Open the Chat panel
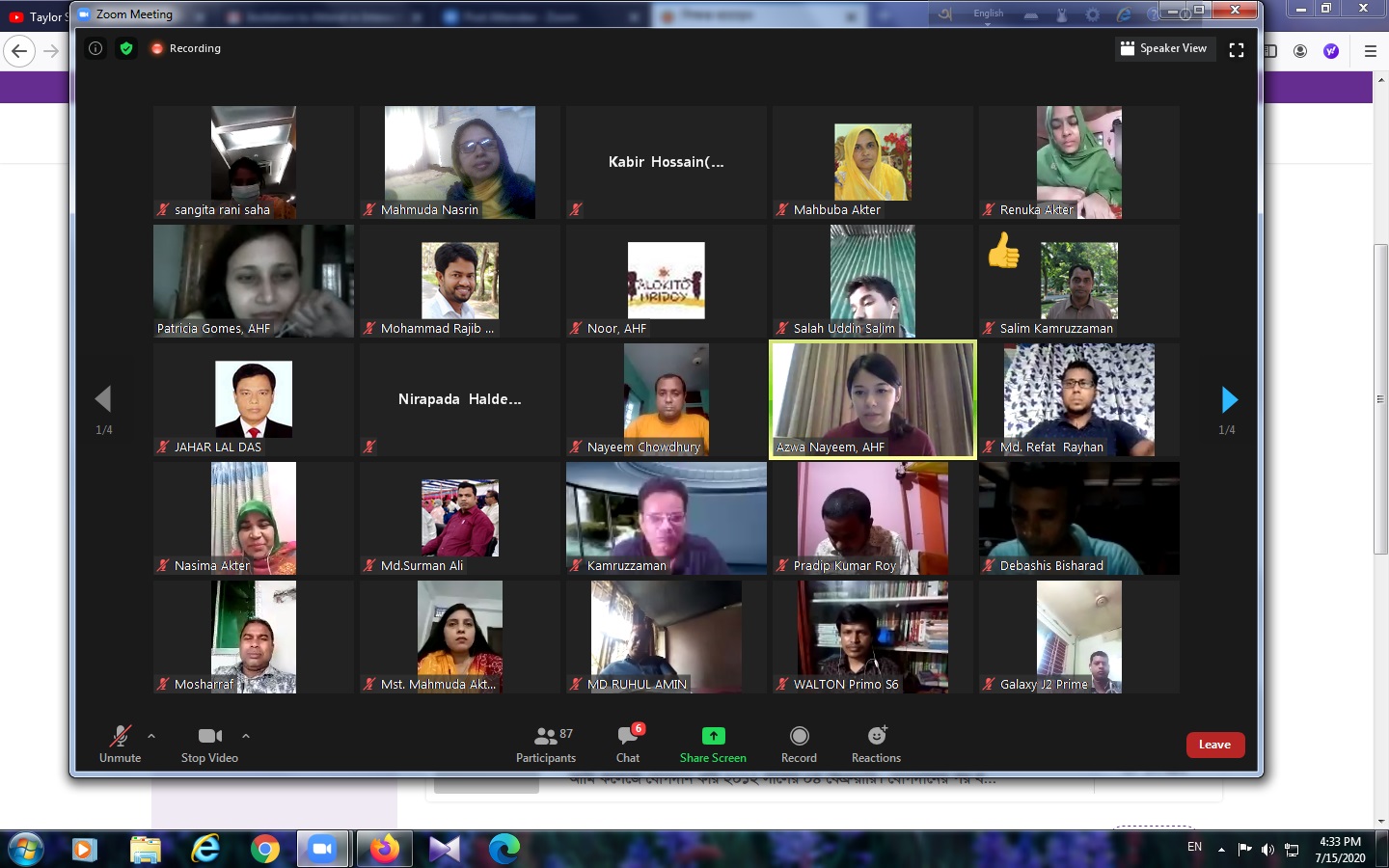The image size is (1389, 868). point(628,744)
